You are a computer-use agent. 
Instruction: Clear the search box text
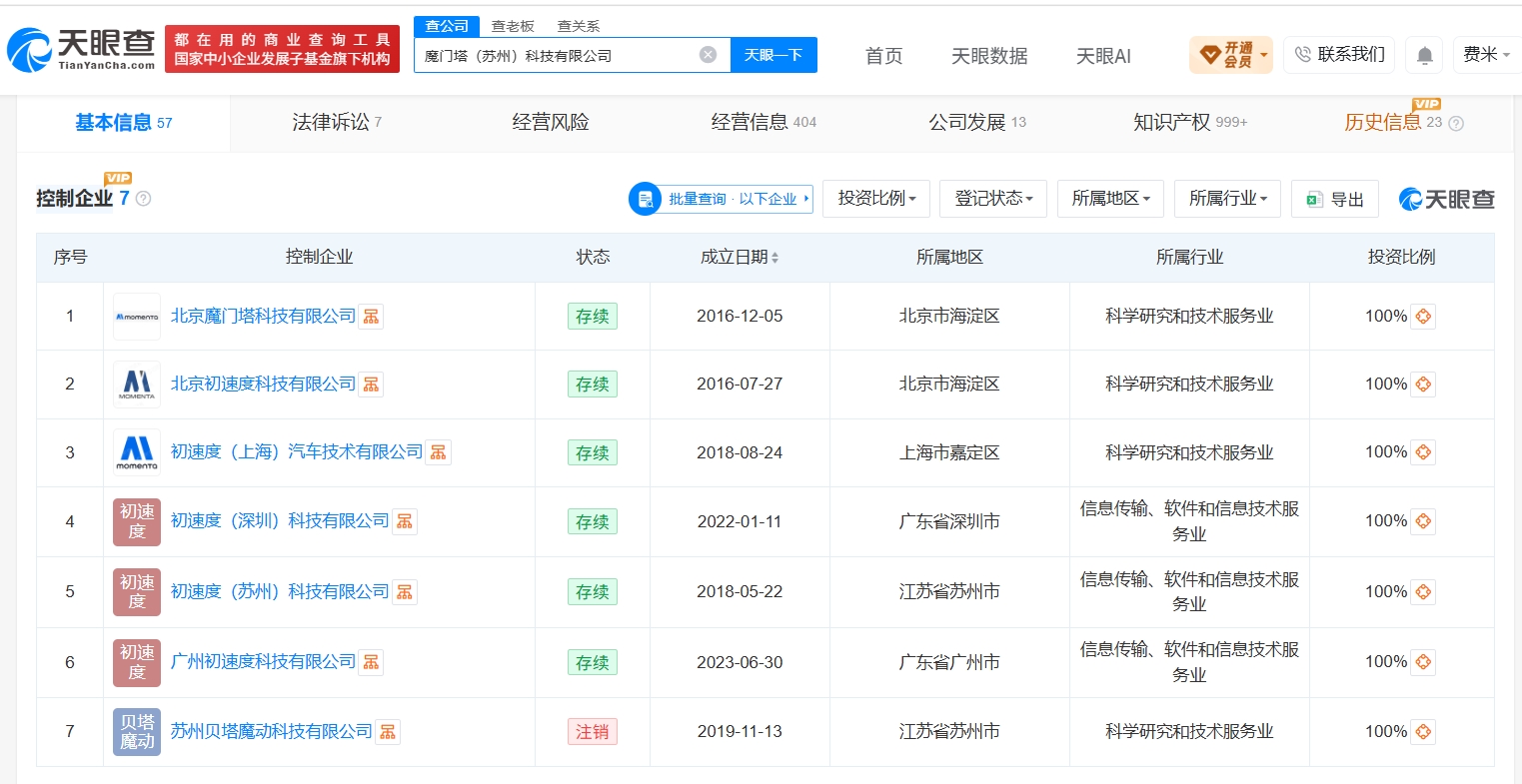point(708,55)
